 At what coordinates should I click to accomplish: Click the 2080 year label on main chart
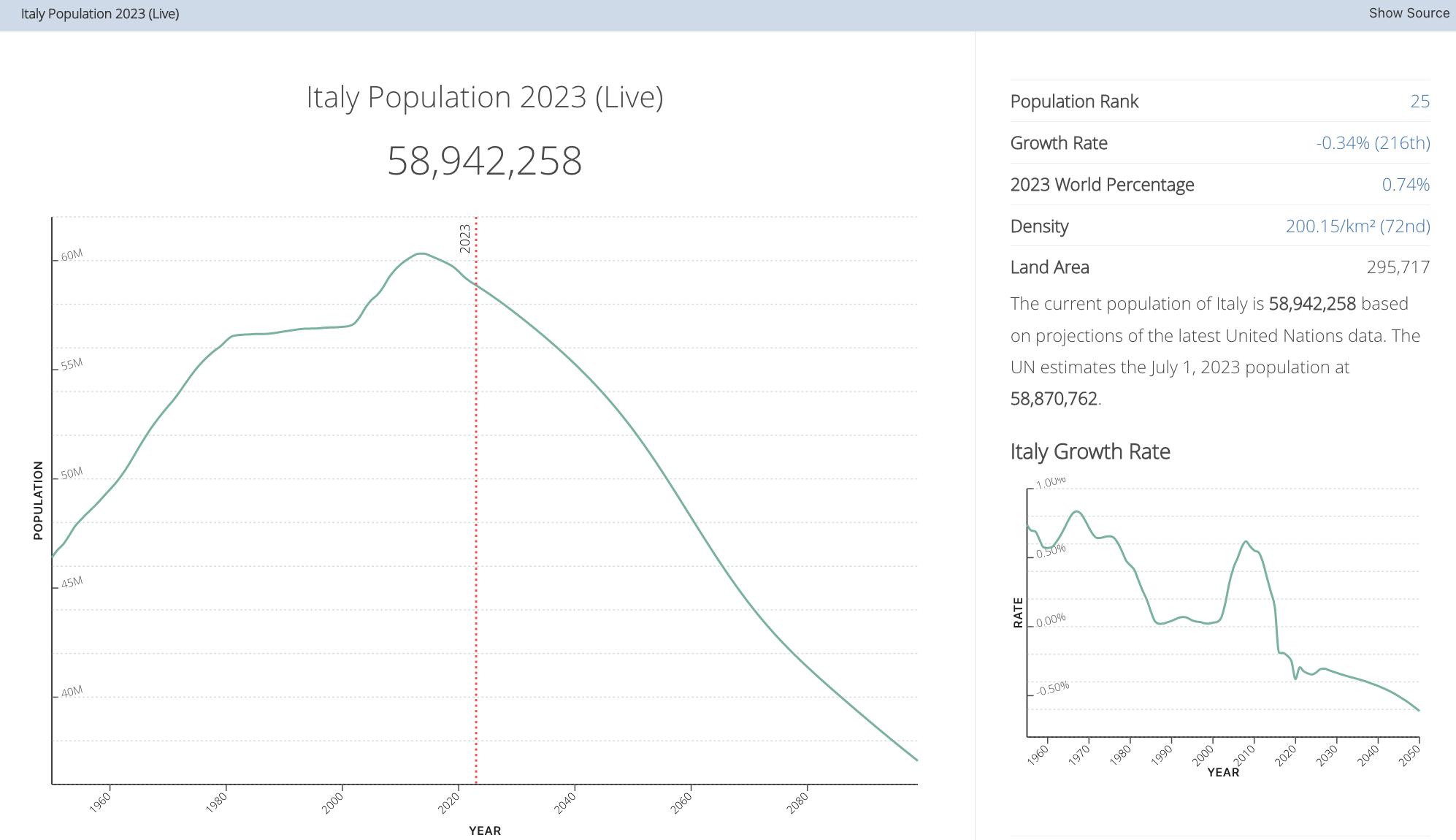(797, 803)
